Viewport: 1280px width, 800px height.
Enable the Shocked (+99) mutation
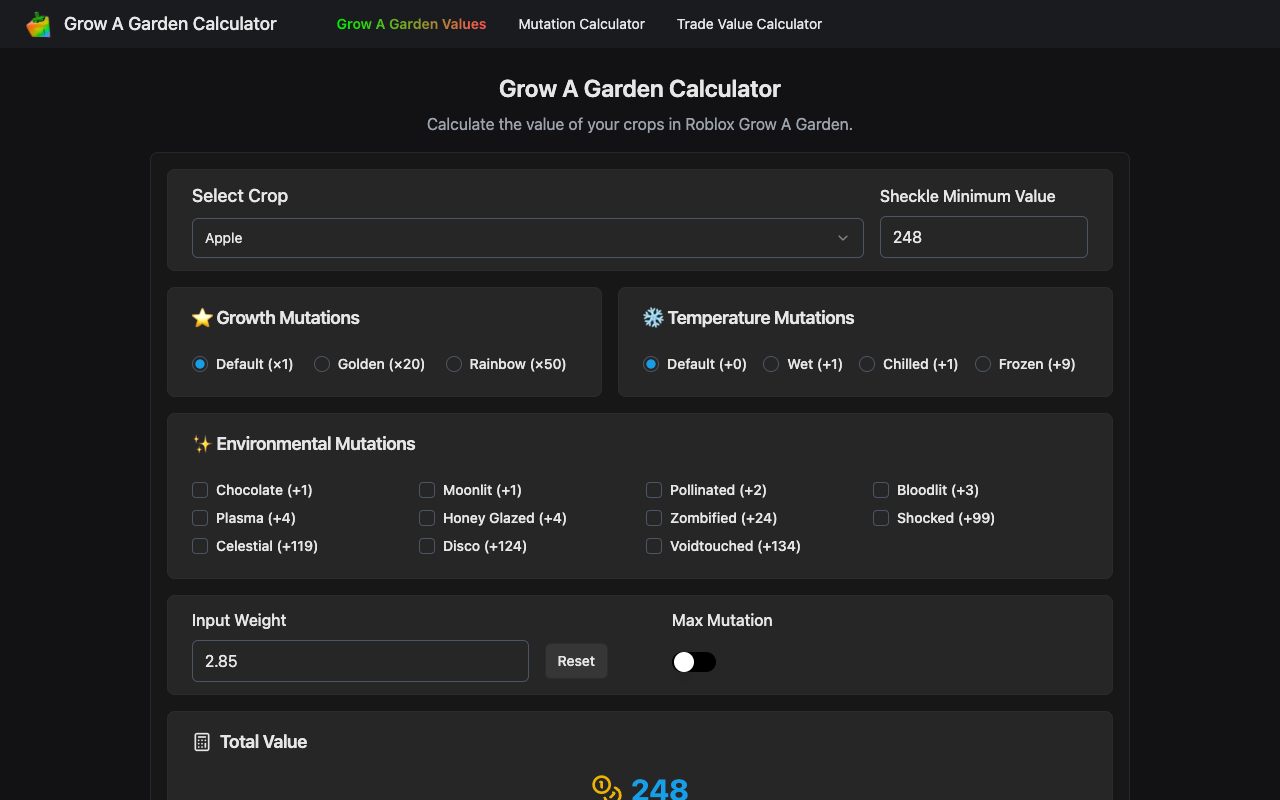881,518
